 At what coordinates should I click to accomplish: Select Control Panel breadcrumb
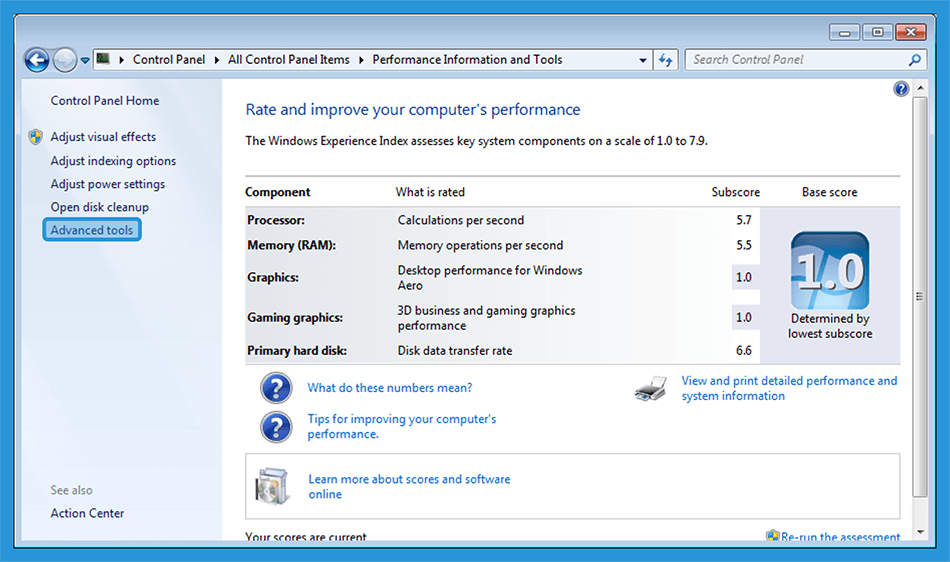pyautogui.click(x=169, y=59)
